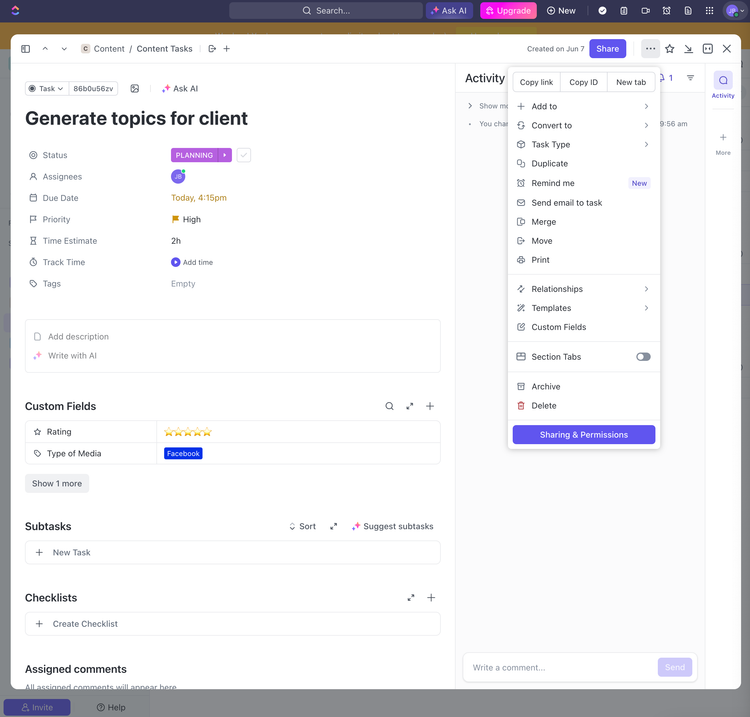Screen dimensions: 750x717
Task: Click the plus icon beside breadcrumb
Action: 227,49
